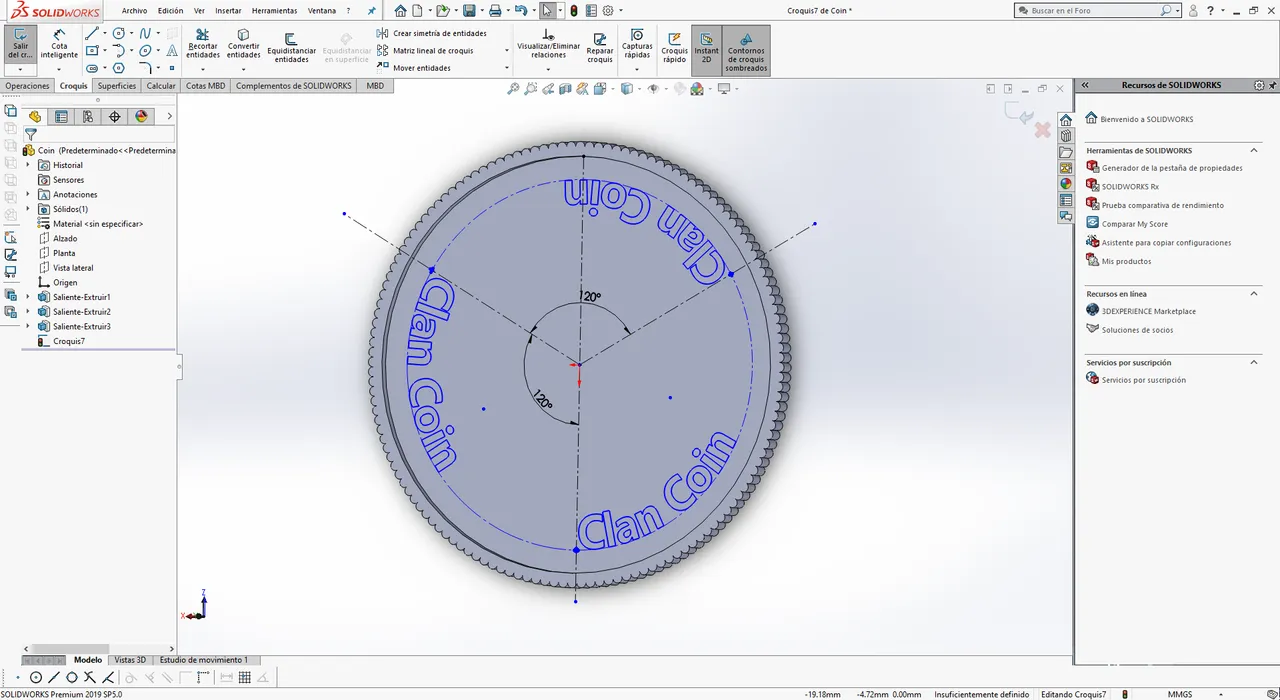The height and width of the screenshot is (700, 1280).
Task: Open Visualizar/Eliminar relaciones tool
Action: [548, 43]
